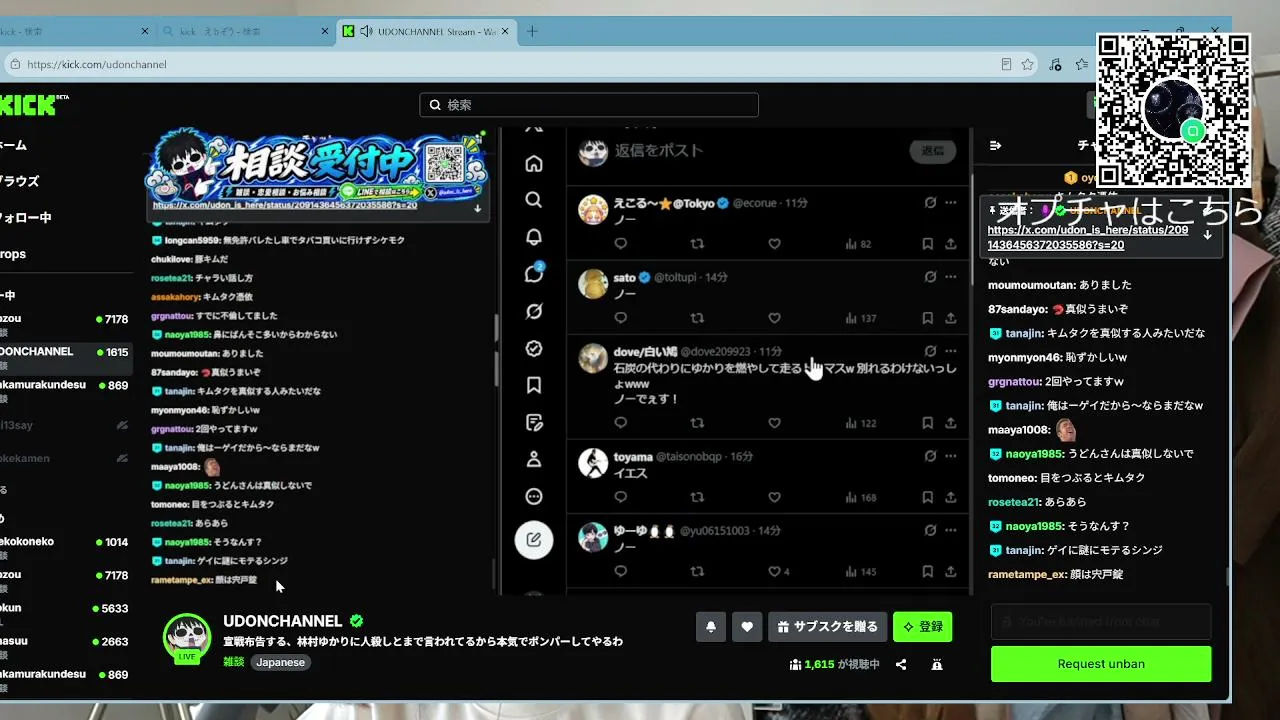This screenshot has height=720, width=1280.
Task: Like dove's tweet with its heart
Action: point(774,423)
